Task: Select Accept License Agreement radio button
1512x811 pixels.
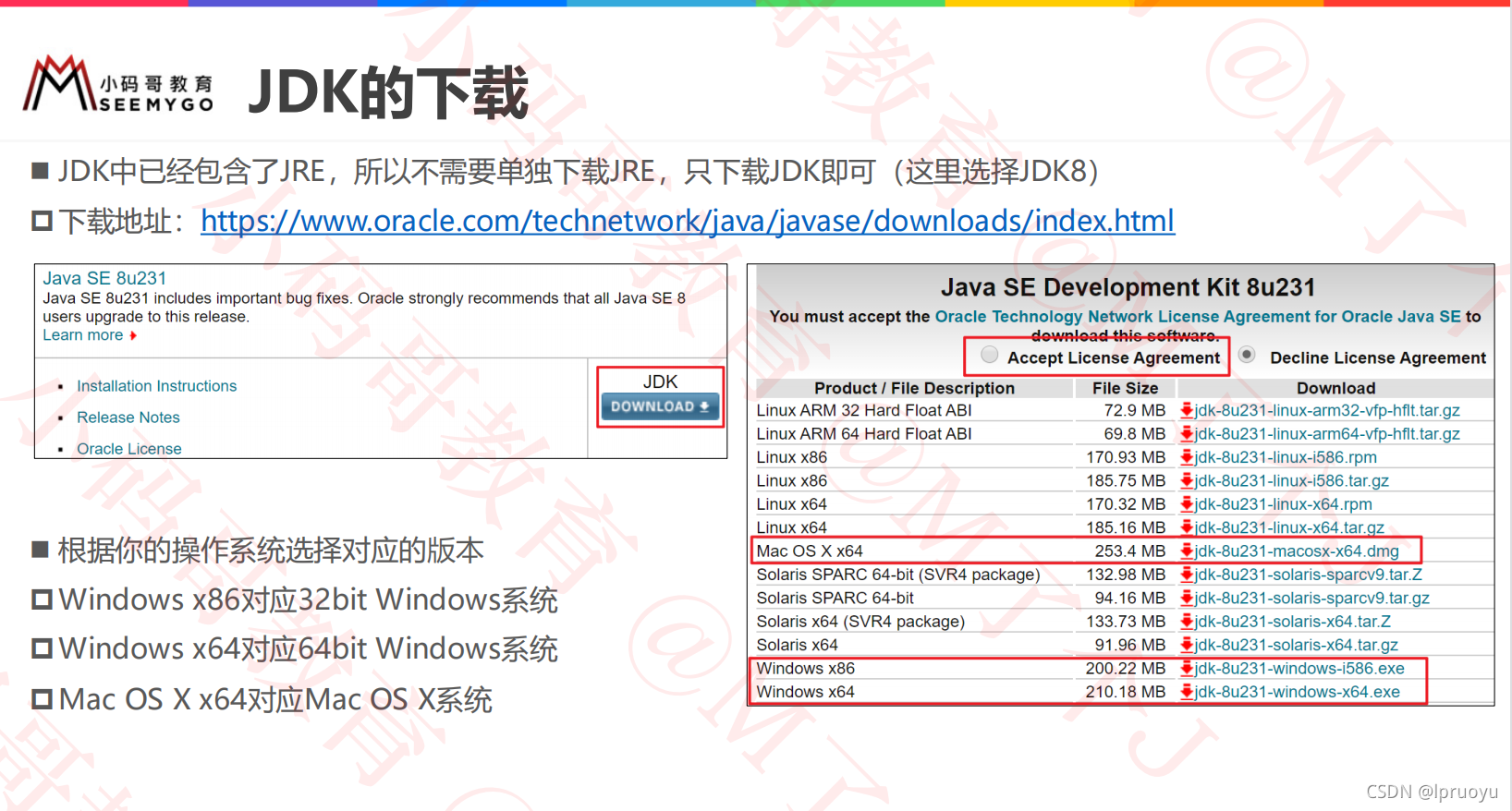Action: [x=989, y=355]
